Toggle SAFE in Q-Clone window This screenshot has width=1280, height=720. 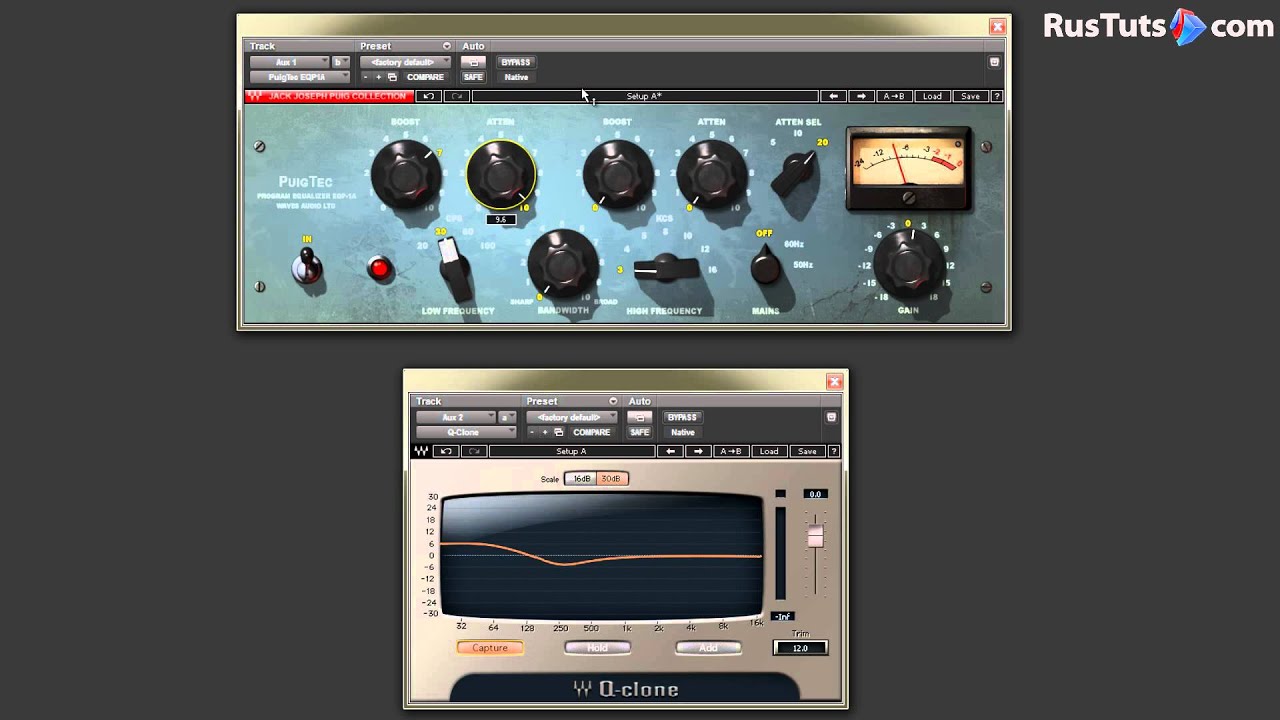coord(639,432)
